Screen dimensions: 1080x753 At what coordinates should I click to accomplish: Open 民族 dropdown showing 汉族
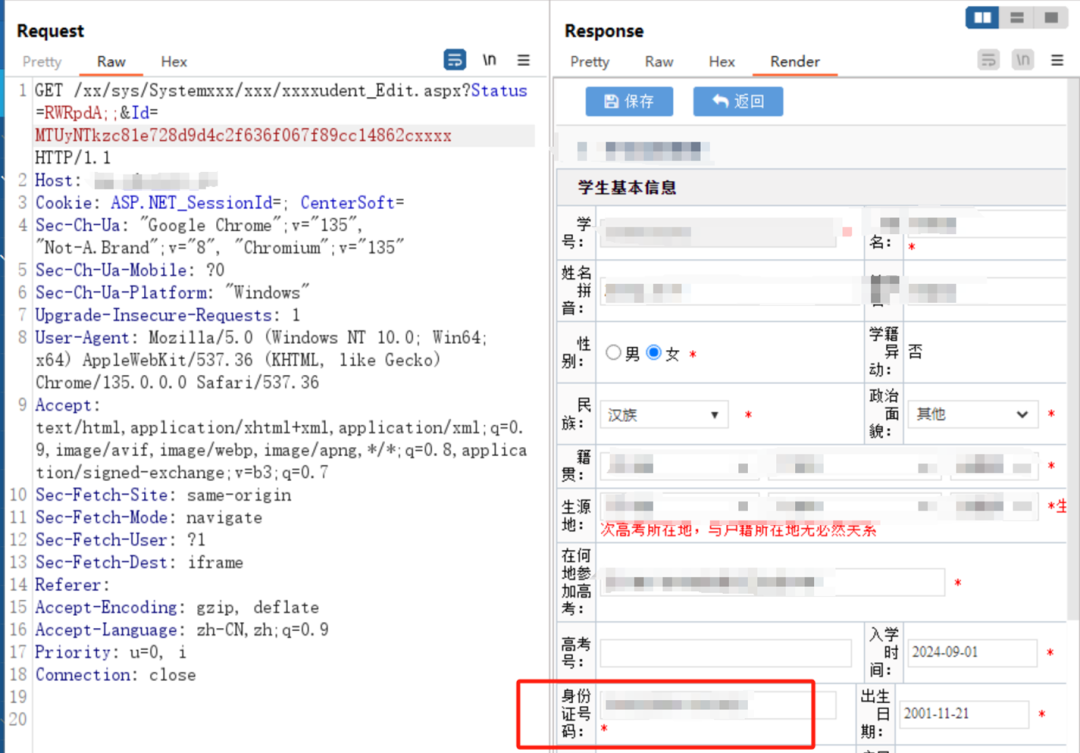point(664,415)
